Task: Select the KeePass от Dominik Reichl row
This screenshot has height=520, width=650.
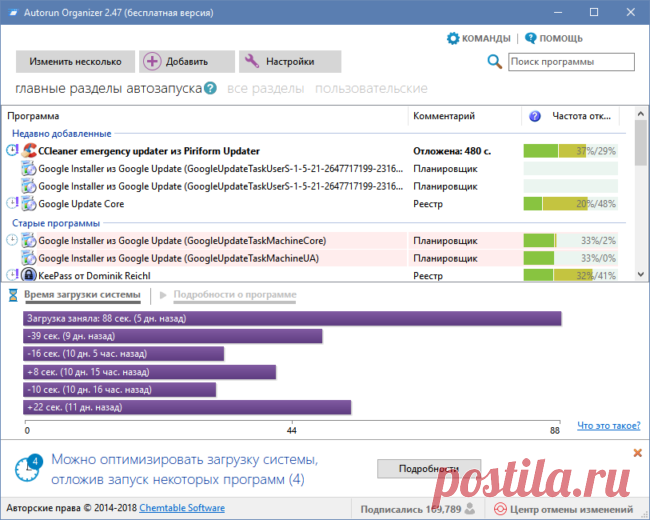Action: (311, 275)
